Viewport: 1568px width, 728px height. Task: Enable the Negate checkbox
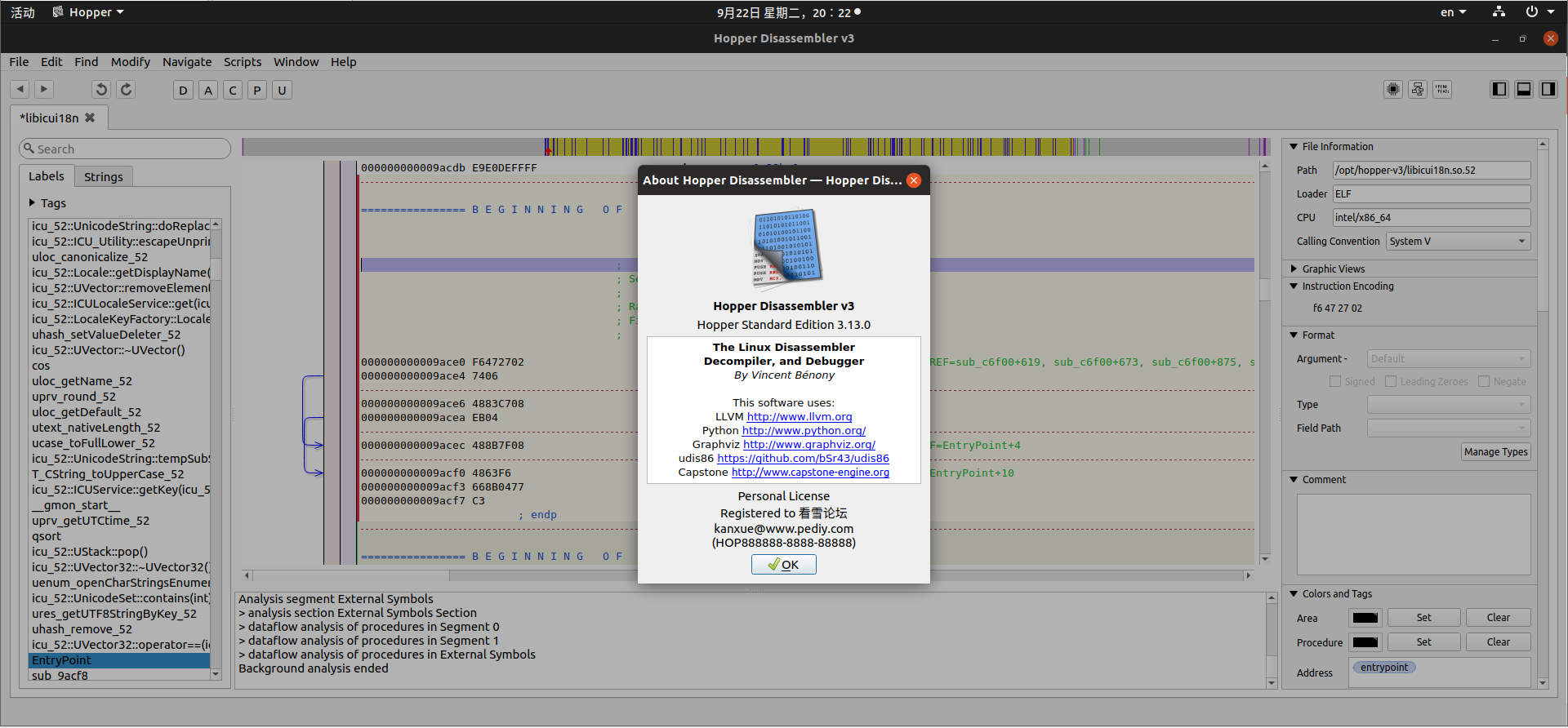tap(1484, 381)
